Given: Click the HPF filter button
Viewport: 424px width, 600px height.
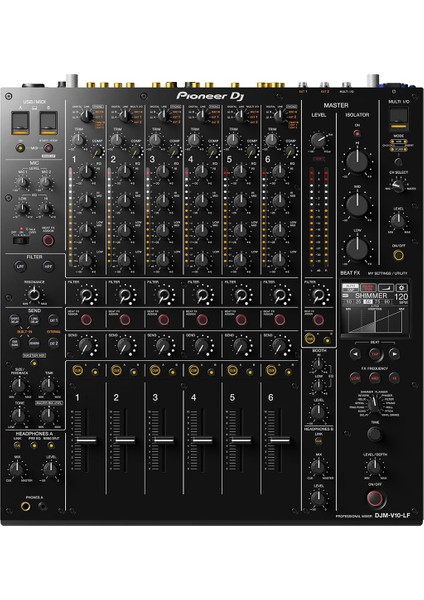Looking at the screenshot, I should click(x=48, y=266).
